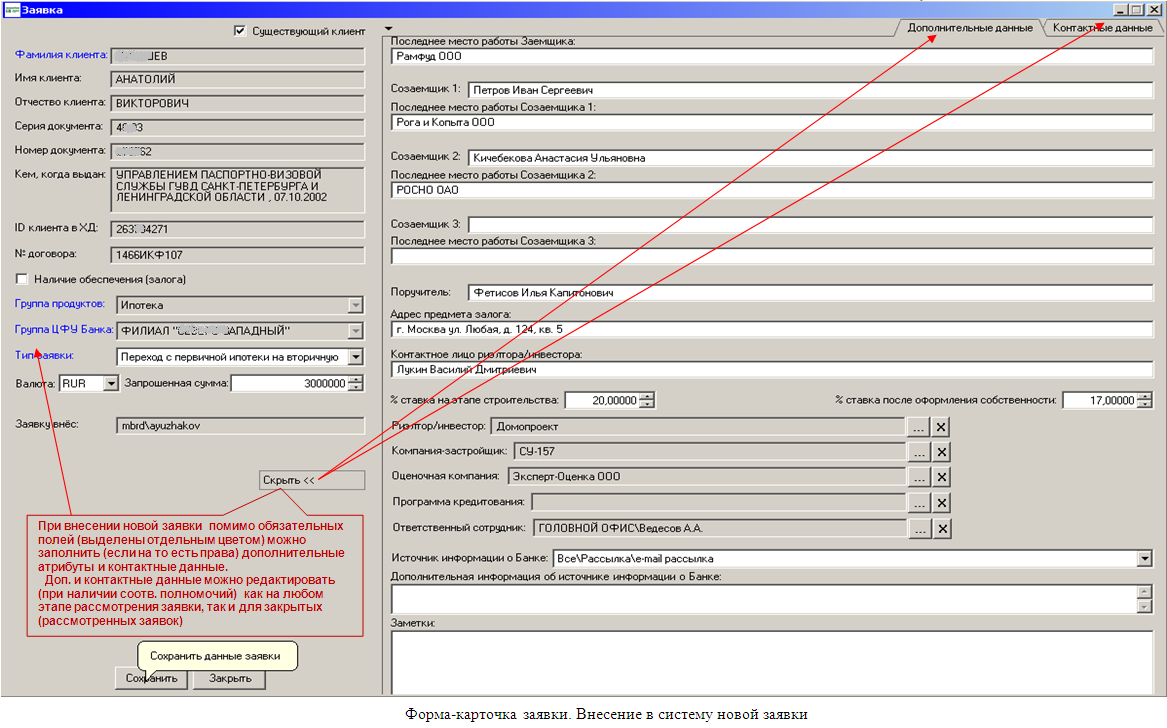Expand Источник информации о Банке dropdown
Screen dimensions: 1167x728
[1145, 558]
